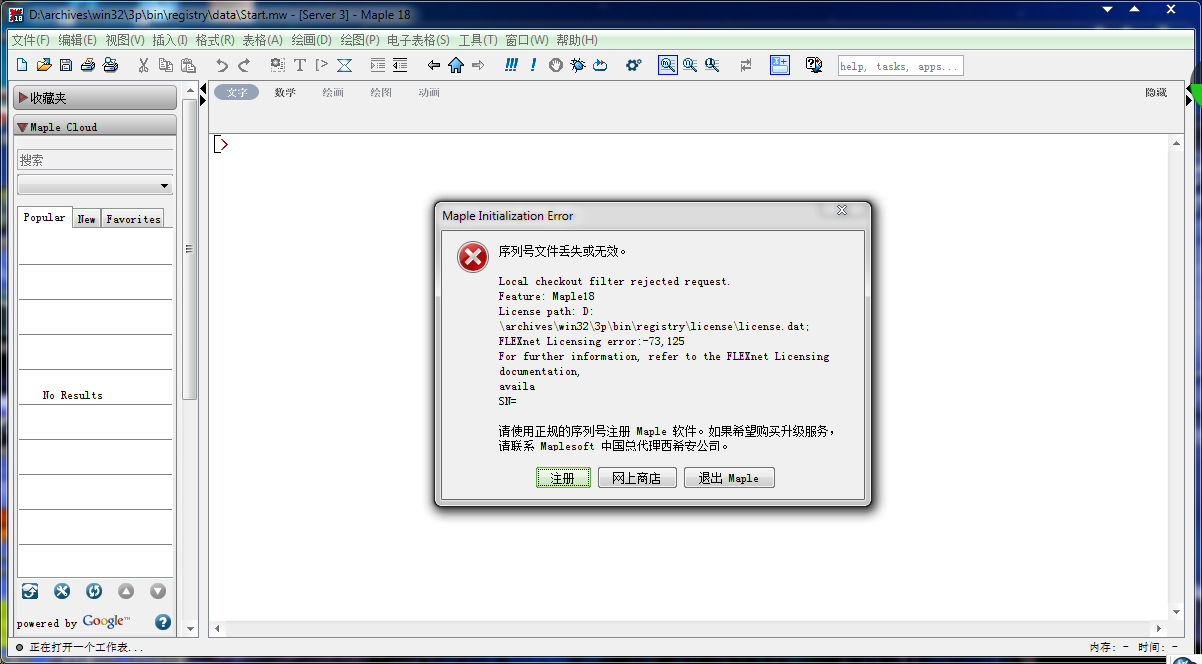This screenshot has height=664, width=1202.
Task: Click the copy icon in toolbar
Action: (x=166, y=66)
